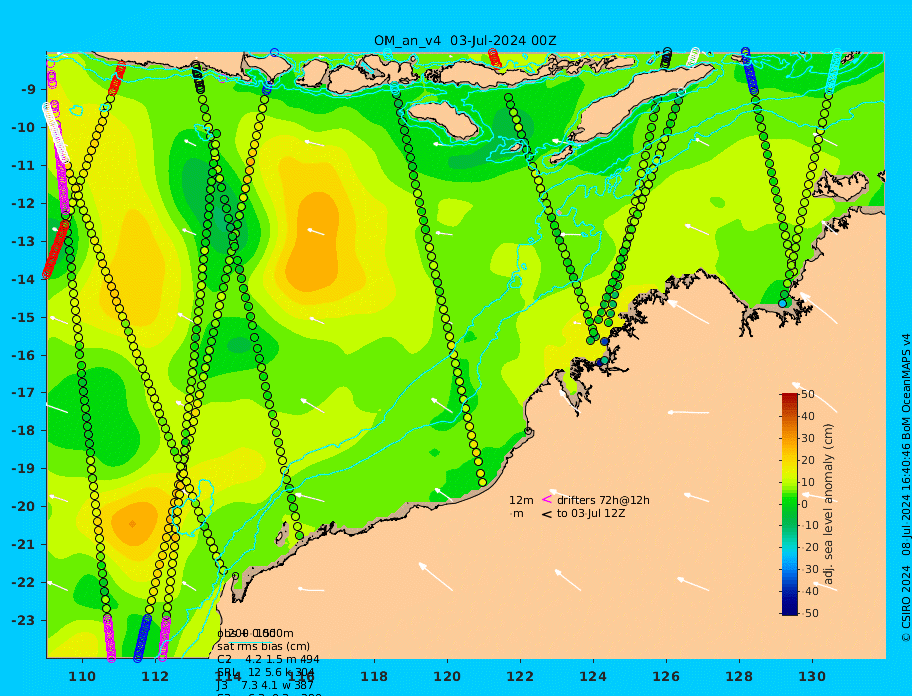912x696 pixels.
Task: Click the '12m' legend label
Action: (521, 500)
